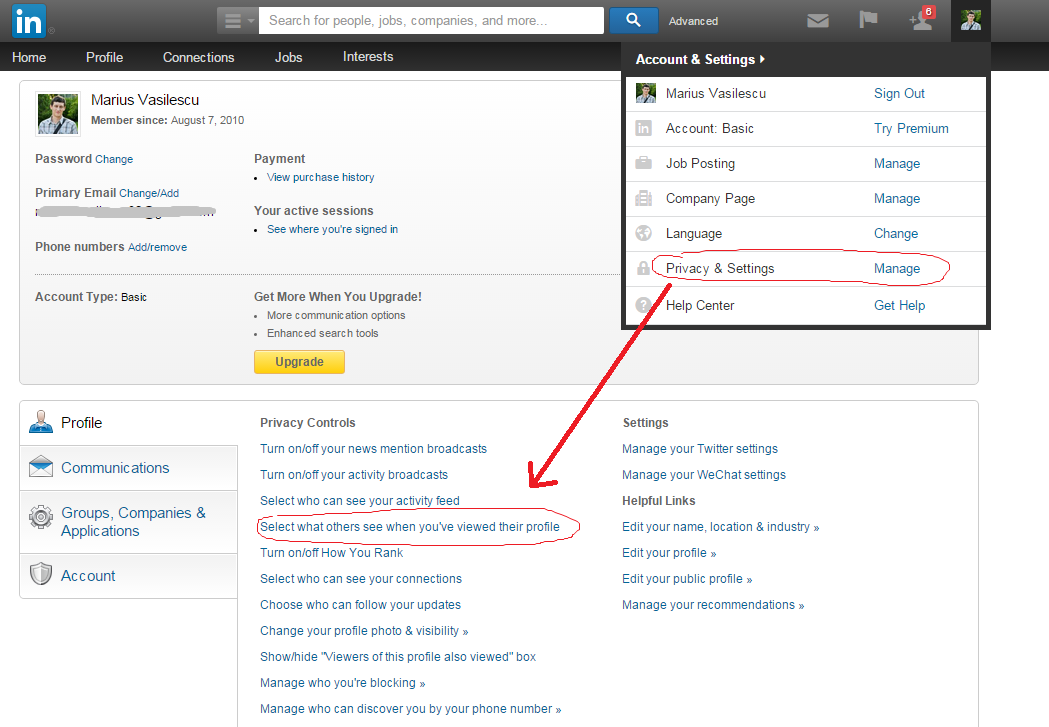Select the Account settings tab

128,576
